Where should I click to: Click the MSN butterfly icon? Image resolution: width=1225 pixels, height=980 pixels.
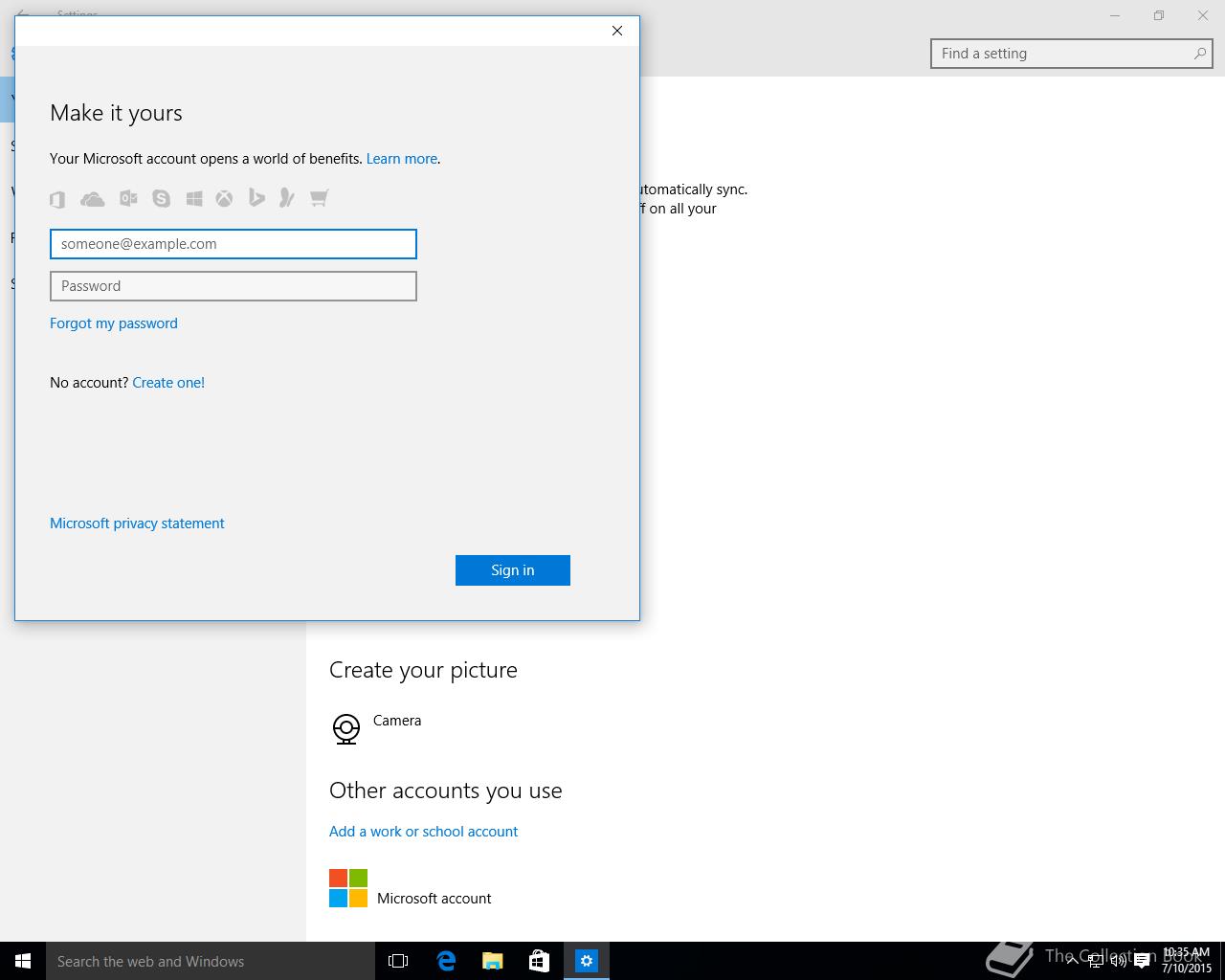click(x=286, y=197)
